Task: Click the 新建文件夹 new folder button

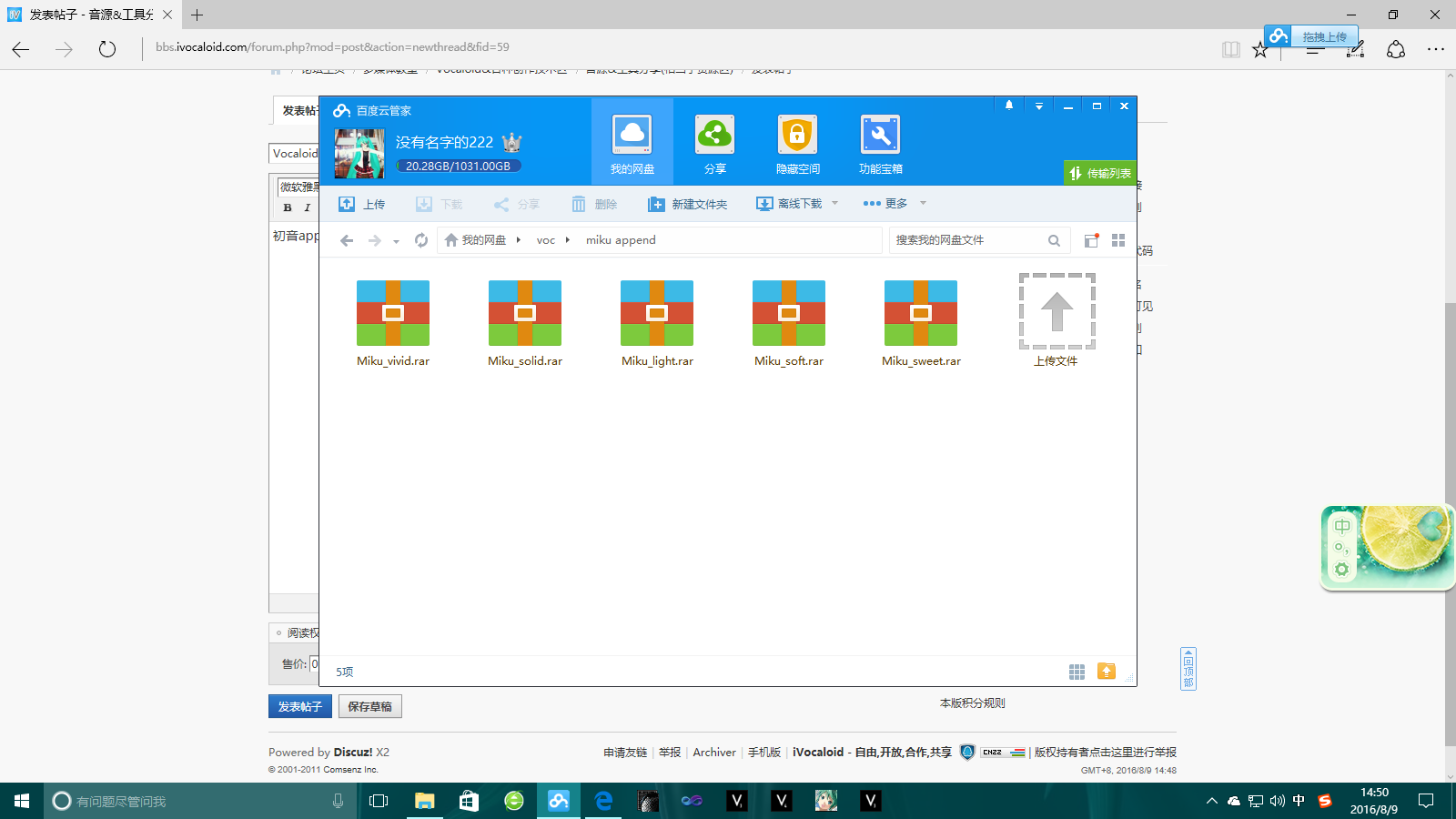Action: point(687,204)
